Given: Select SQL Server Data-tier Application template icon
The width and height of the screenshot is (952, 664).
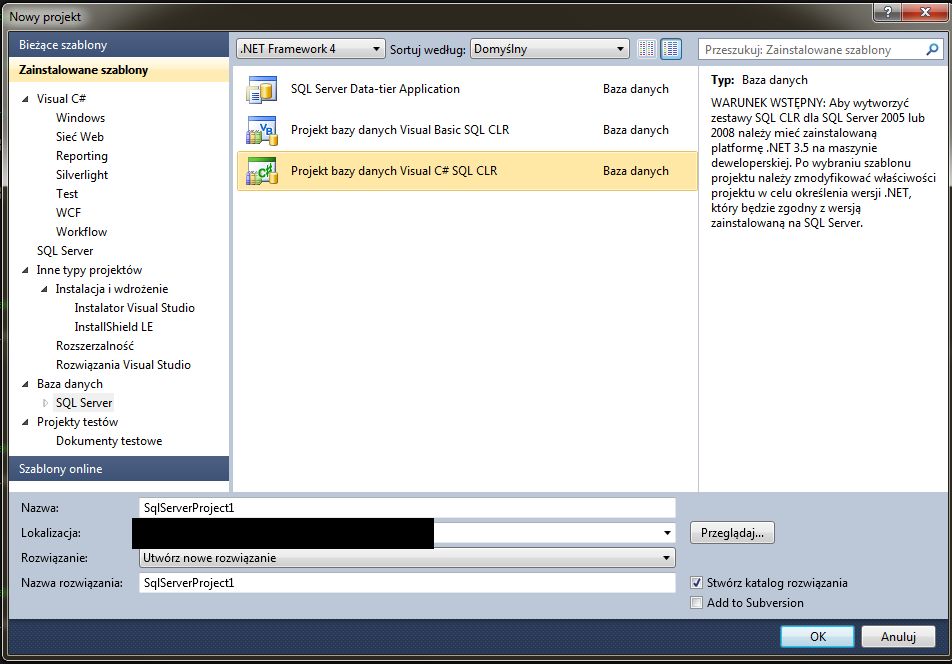Looking at the screenshot, I should click(x=262, y=89).
